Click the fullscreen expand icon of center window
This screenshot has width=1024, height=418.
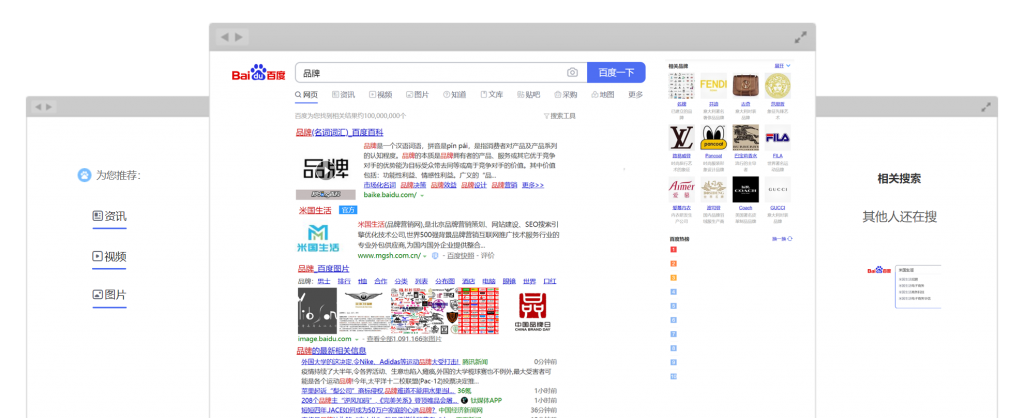(801, 37)
